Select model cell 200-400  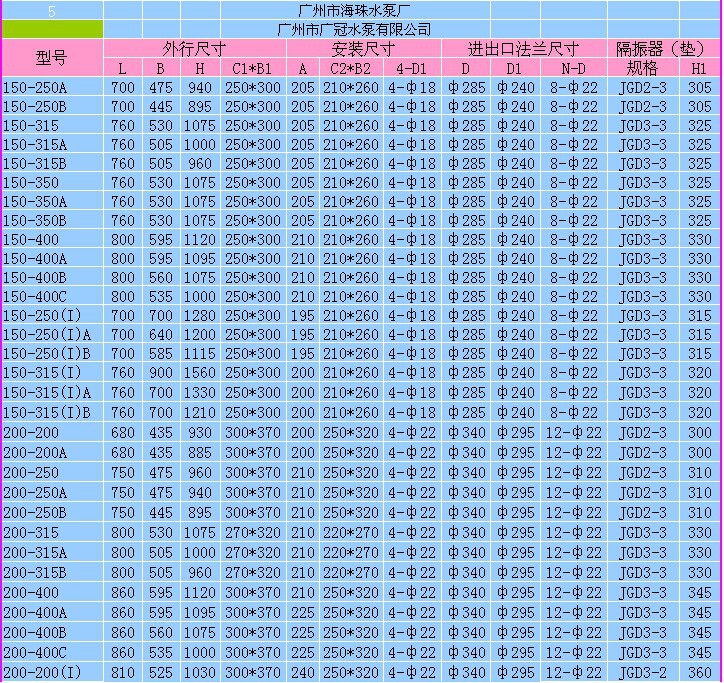pos(52,592)
